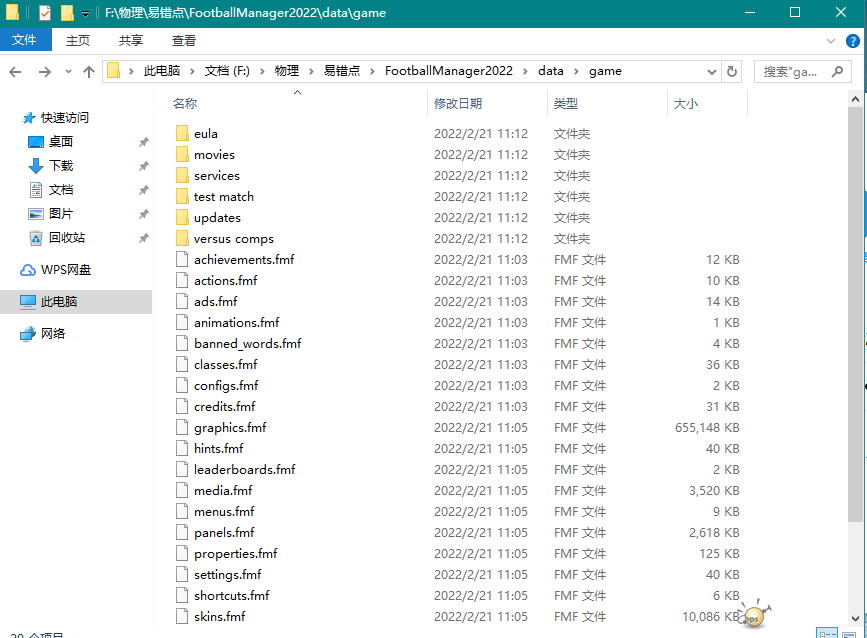Open Desktop (桌面) in quick access
867x638 pixels.
pyautogui.click(x=60, y=142)
